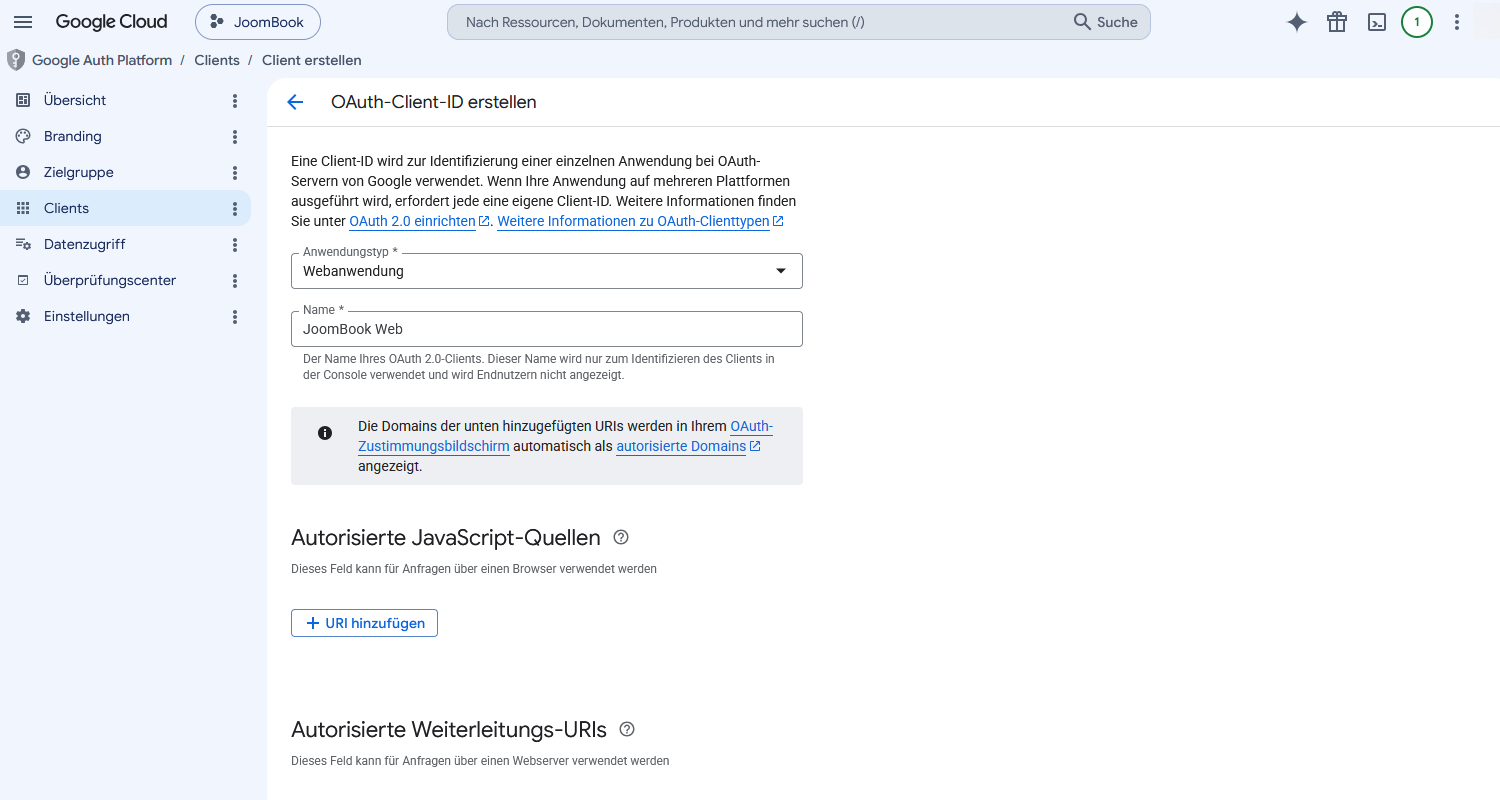The height and width of the screenshot is (800, 1500).
Task: Click the help icon beside Autorisierte Weiterleitungs-URIs
Action: click(627, 729)
